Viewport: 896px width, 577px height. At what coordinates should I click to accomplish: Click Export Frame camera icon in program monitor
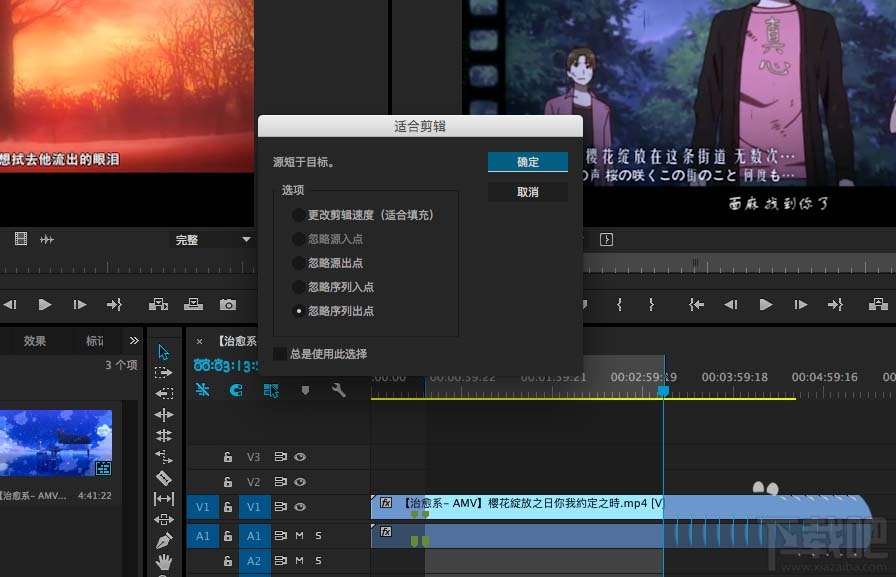(228, 305)
